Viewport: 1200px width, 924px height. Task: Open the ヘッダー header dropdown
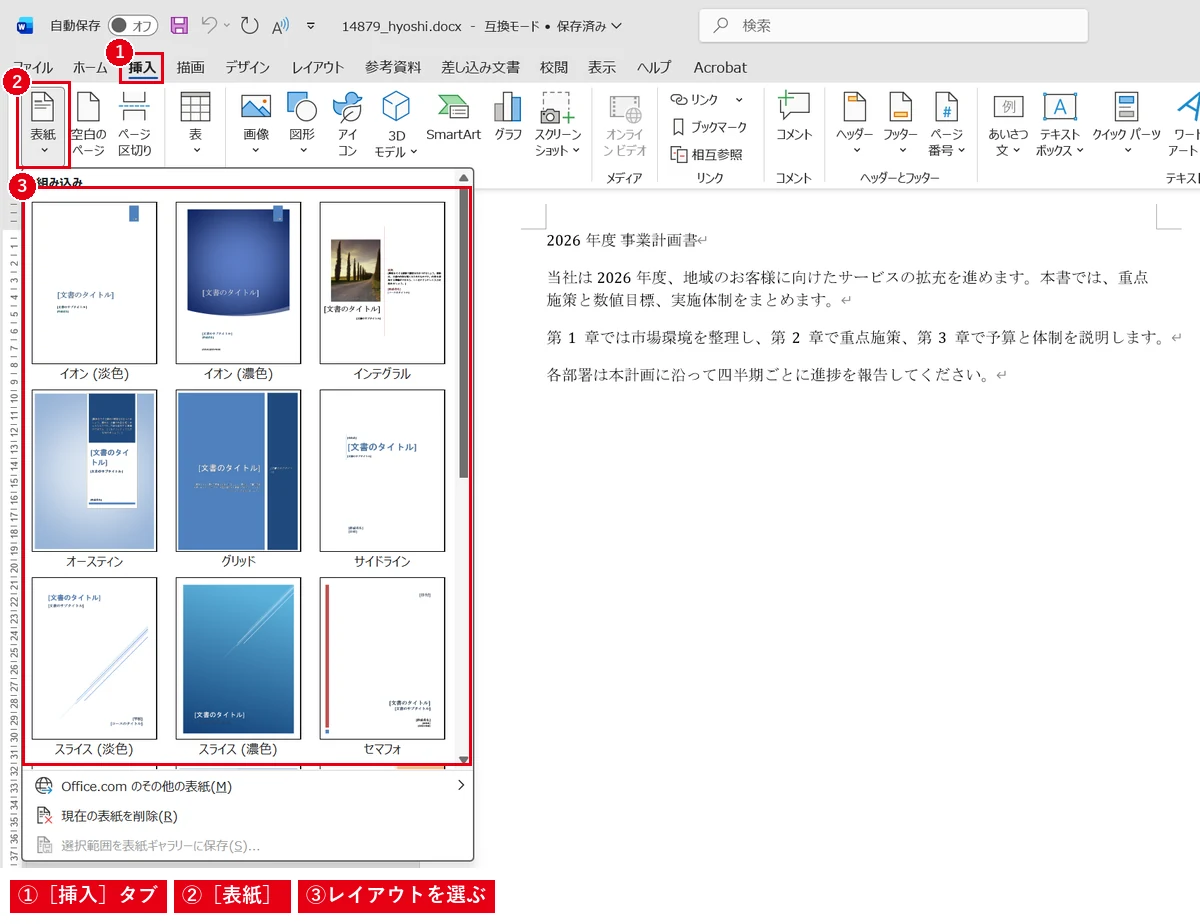(x=855, y=124)
